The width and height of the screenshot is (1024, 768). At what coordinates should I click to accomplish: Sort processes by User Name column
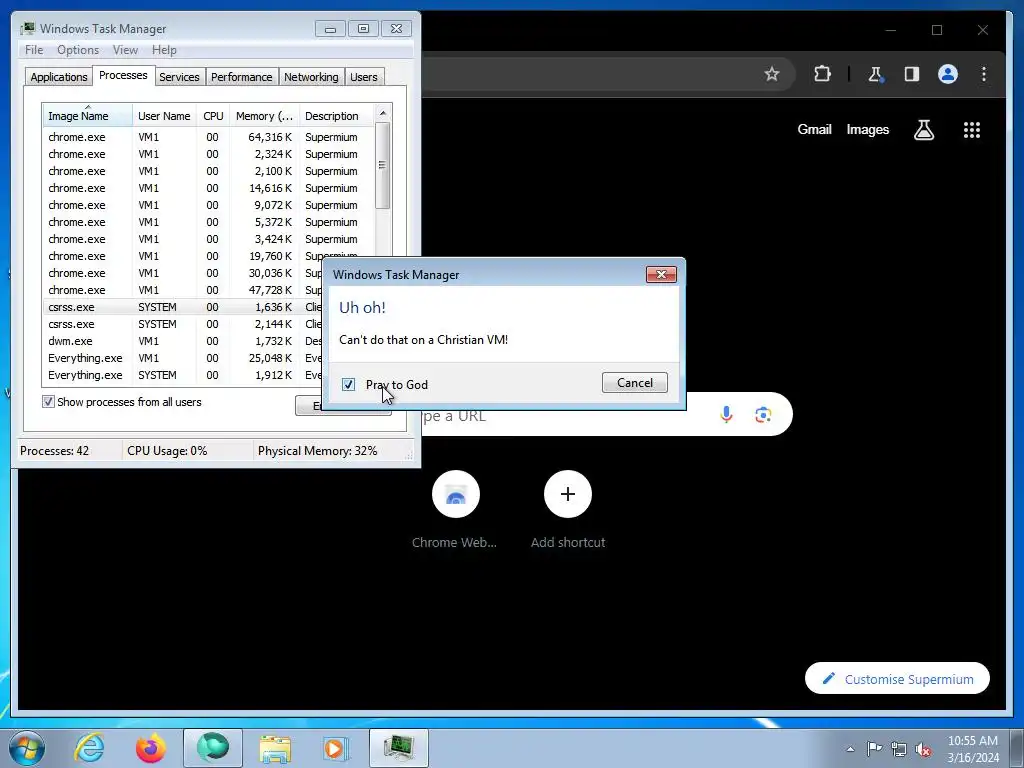(x=164, y=116)
